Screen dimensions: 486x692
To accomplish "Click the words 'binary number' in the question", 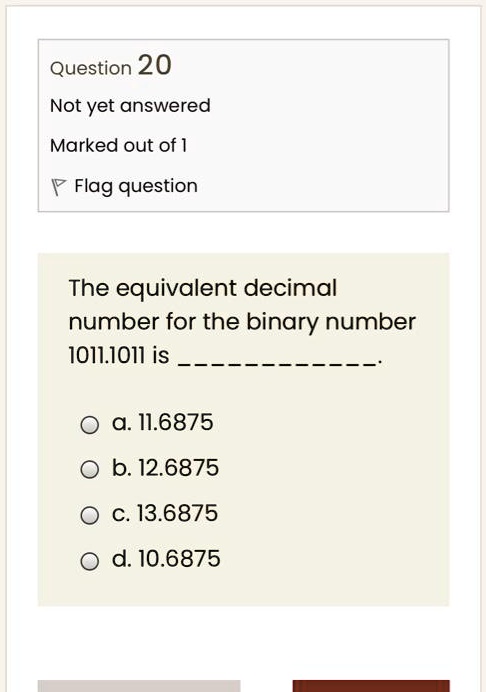I will point(331,322).
